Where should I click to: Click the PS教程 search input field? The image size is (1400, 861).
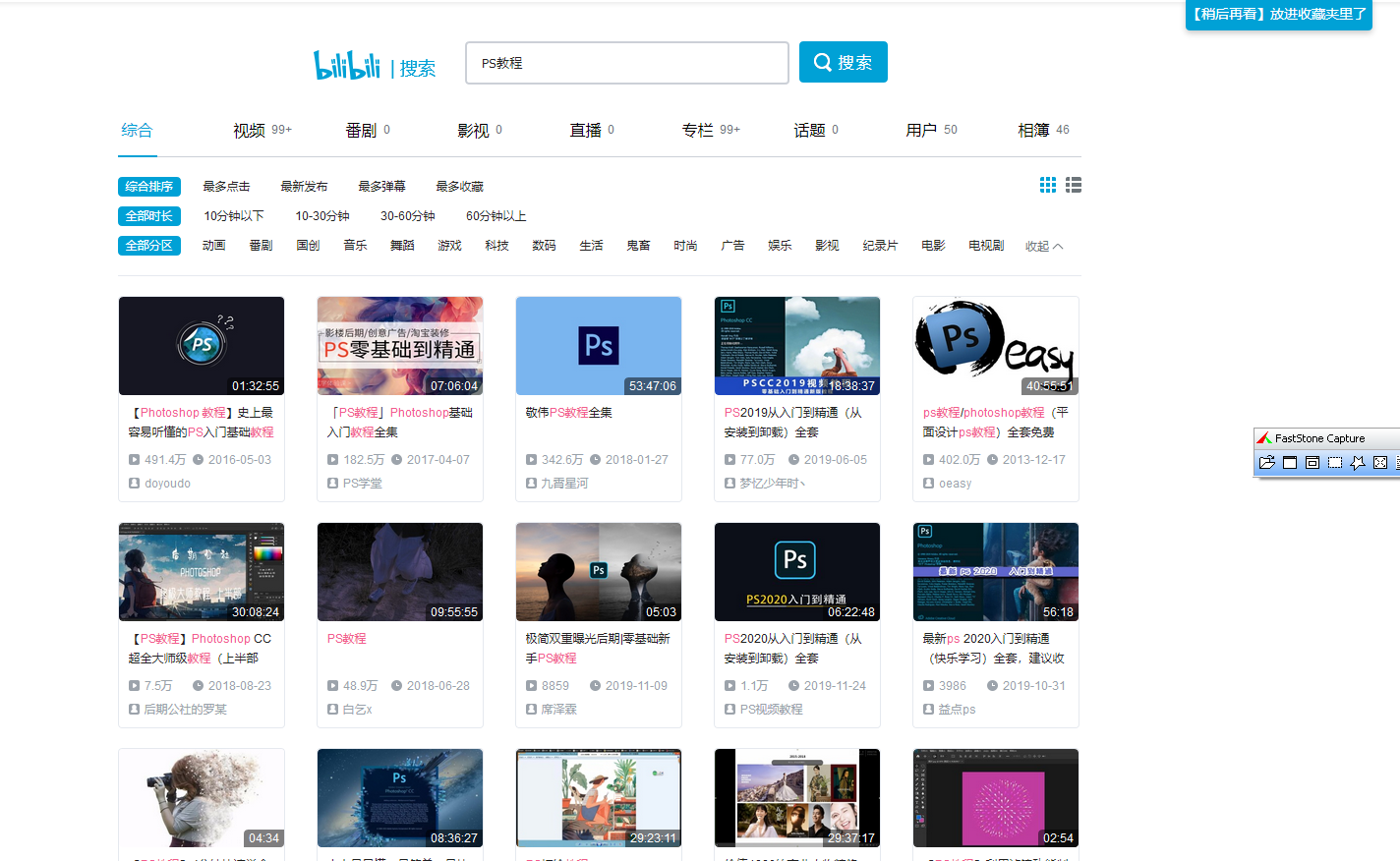627,63
